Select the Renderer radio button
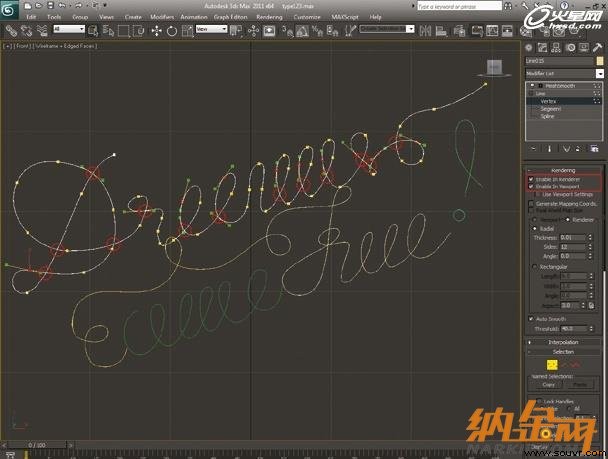 (x=568, y=220)
